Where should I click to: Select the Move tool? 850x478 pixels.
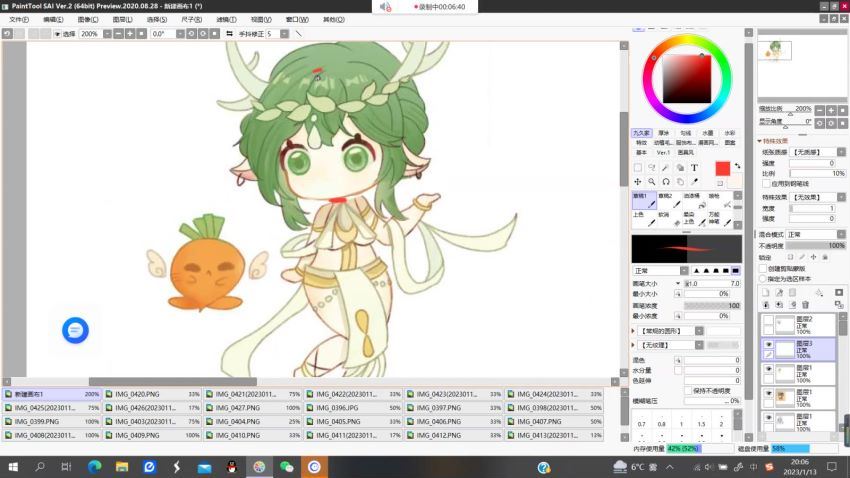638,182
